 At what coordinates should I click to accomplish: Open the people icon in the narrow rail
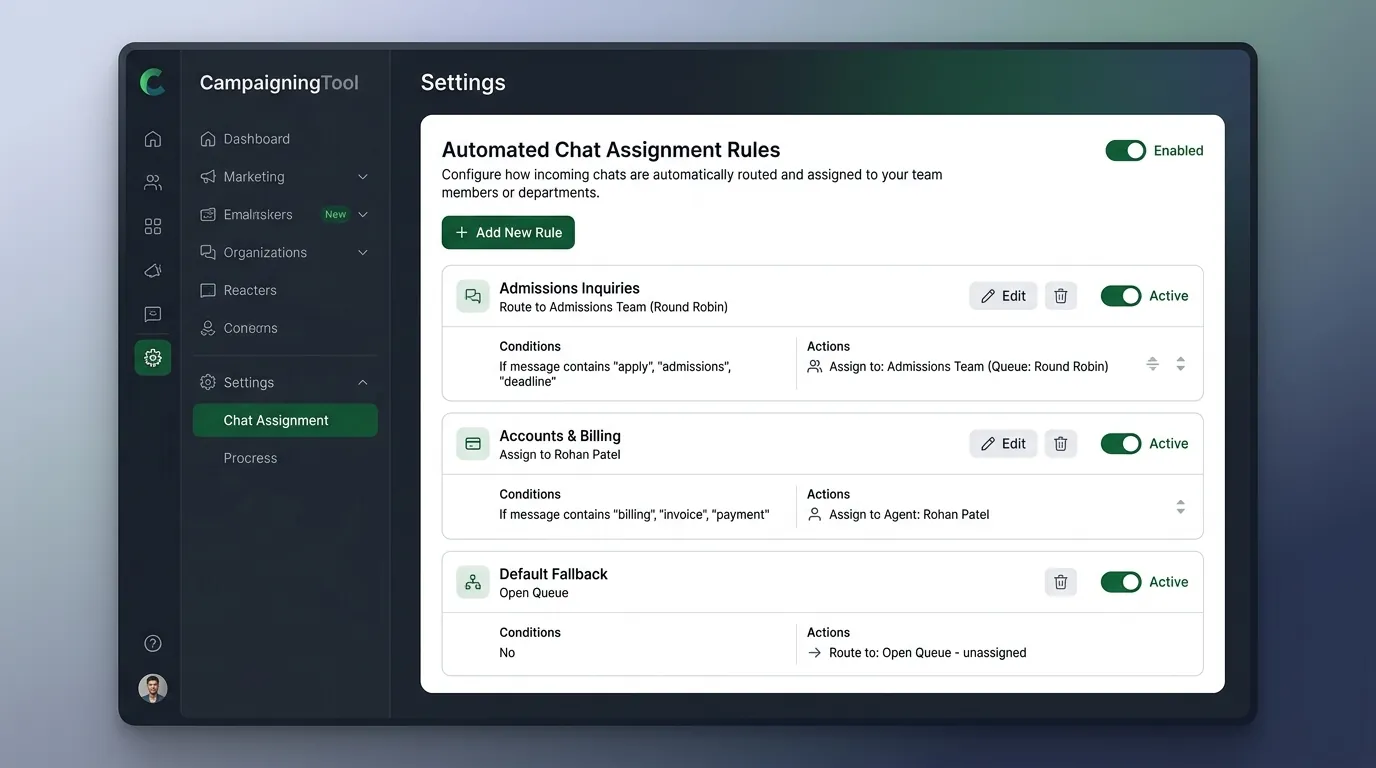click(x=153, y=183)
